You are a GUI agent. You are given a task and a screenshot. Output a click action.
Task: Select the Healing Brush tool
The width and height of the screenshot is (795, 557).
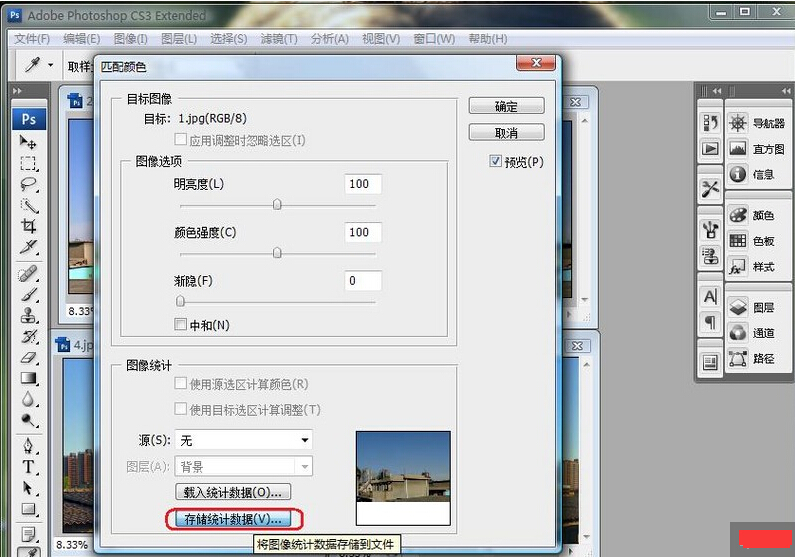click(x=28, y=274)
